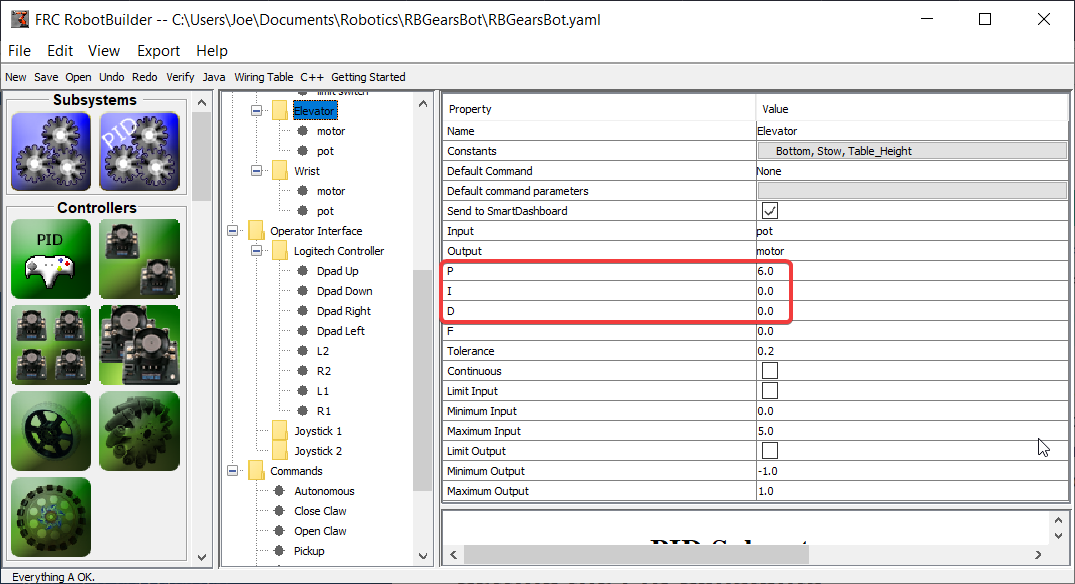This screenshot has width=1075, height=584.
Task: Collapse the Commands tree node
Action: (x=233, y=471)
